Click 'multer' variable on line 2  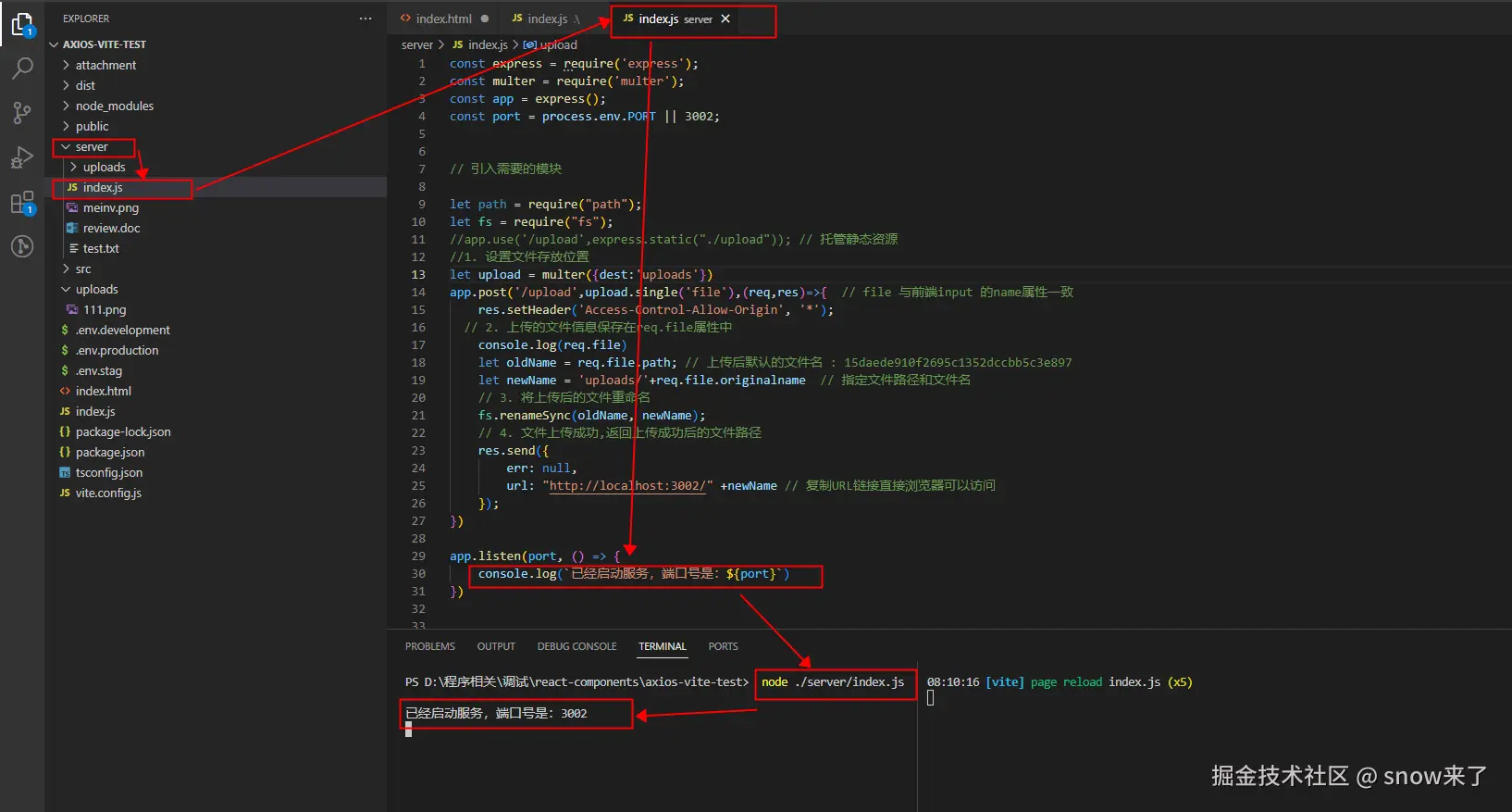[x=514, y=81]
